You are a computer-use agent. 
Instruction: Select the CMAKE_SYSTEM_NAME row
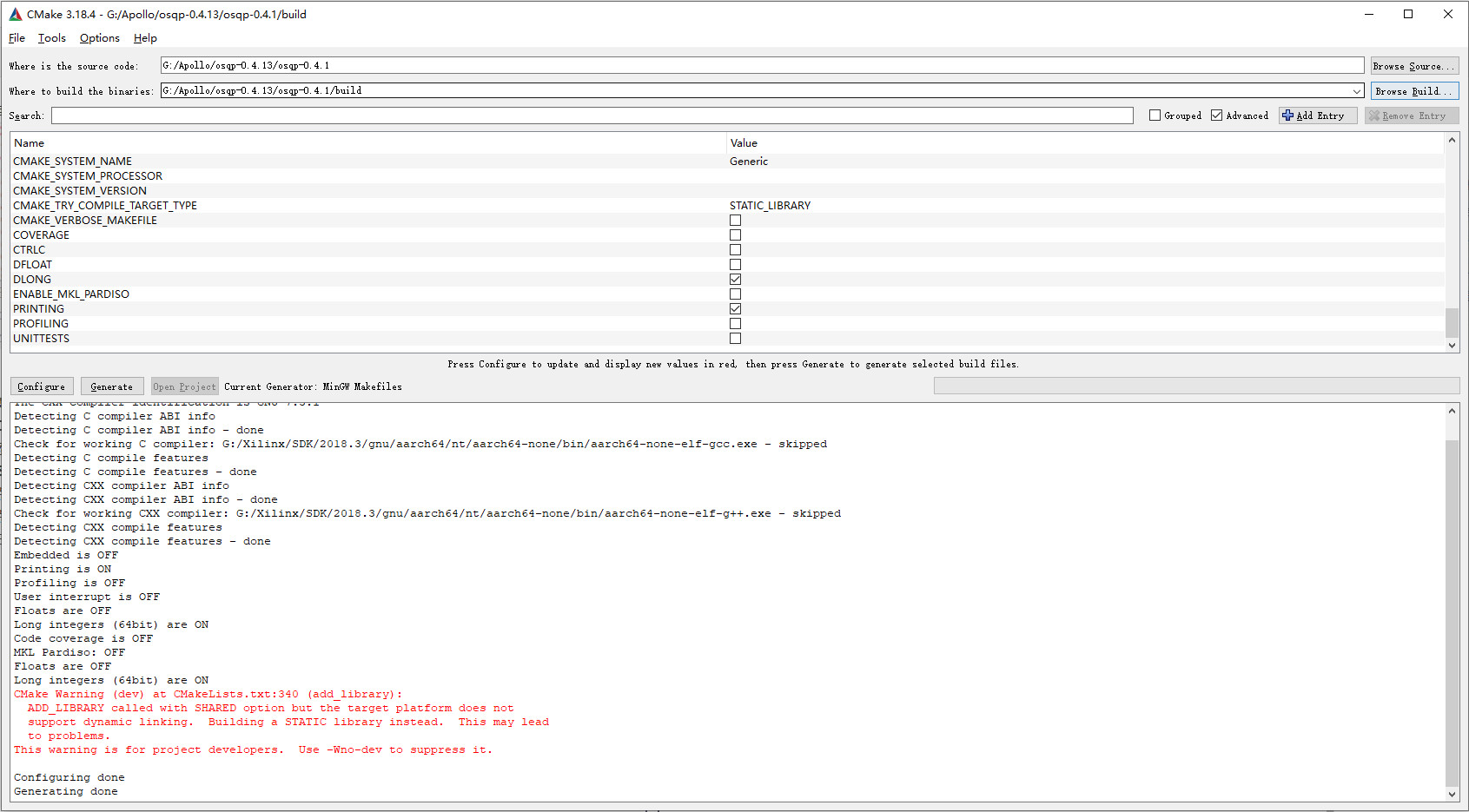pos(728,162)
